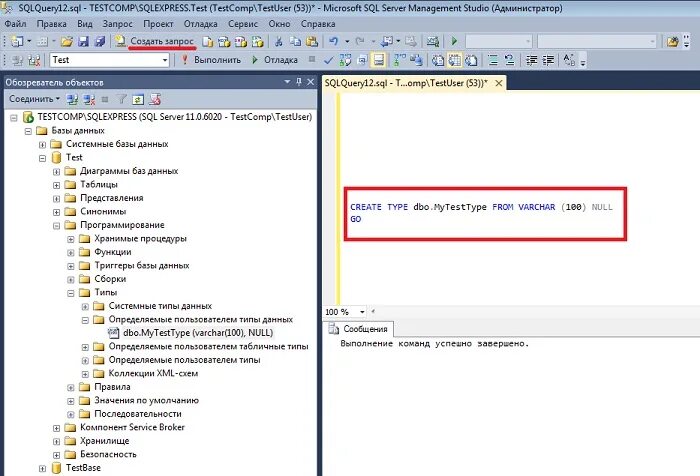The height and width of the screenshot is (476, 700).
Task: Click the Создать запрос button
Action: 155,42
